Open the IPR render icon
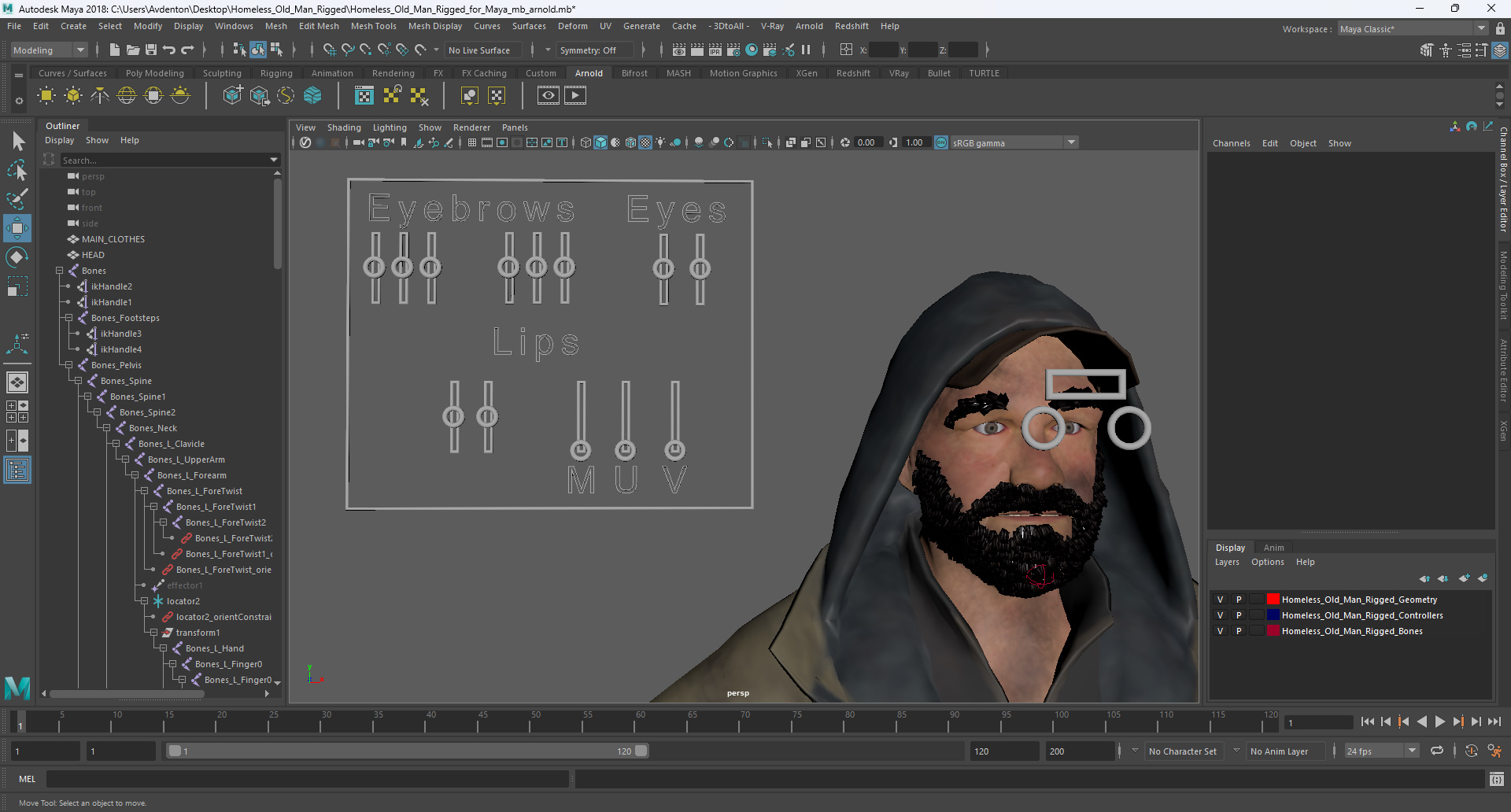Viewport: 1511px width, 812px height. [x=715, y=50]
